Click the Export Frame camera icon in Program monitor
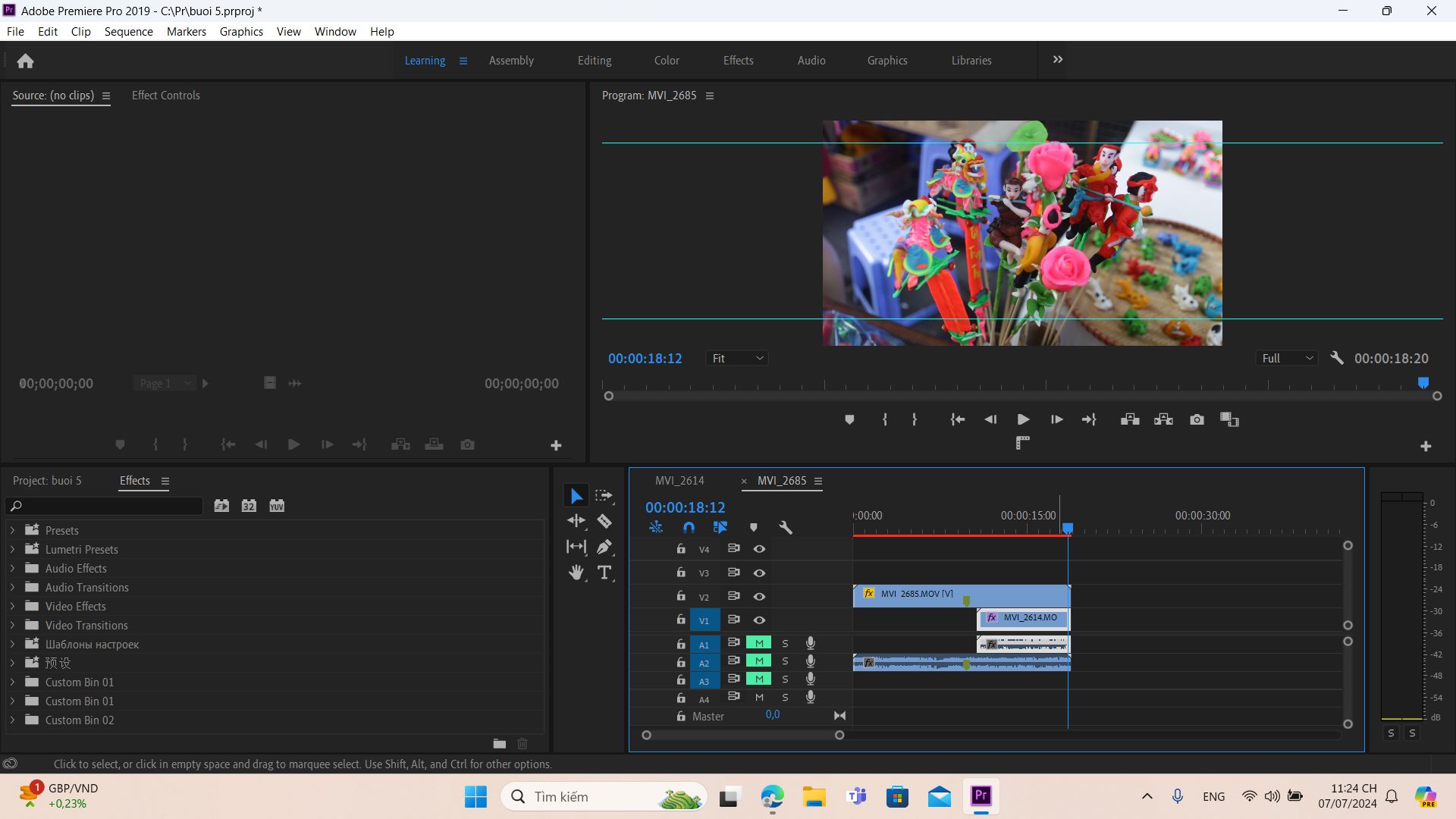This screenshot has width=1456, height=819. [x=1197, y=419]
